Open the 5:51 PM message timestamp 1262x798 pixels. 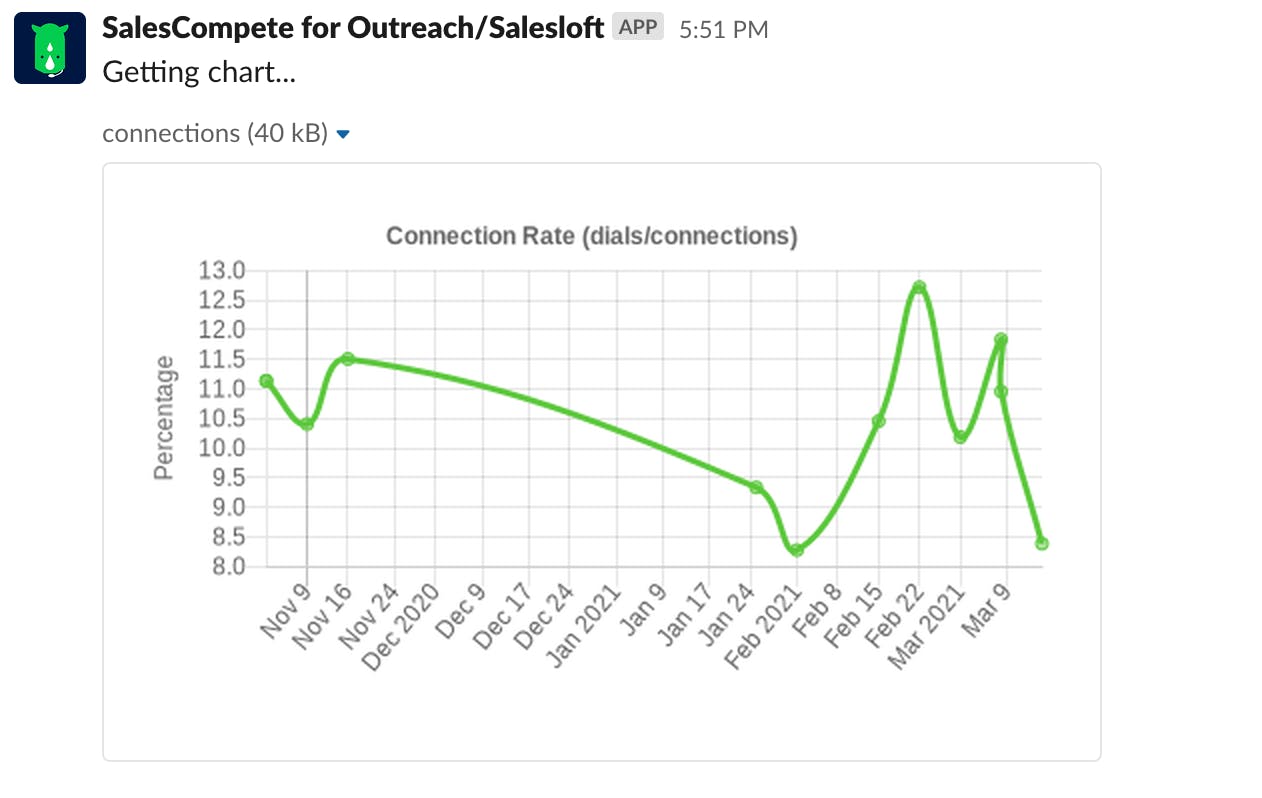click(x=723, y=30)
